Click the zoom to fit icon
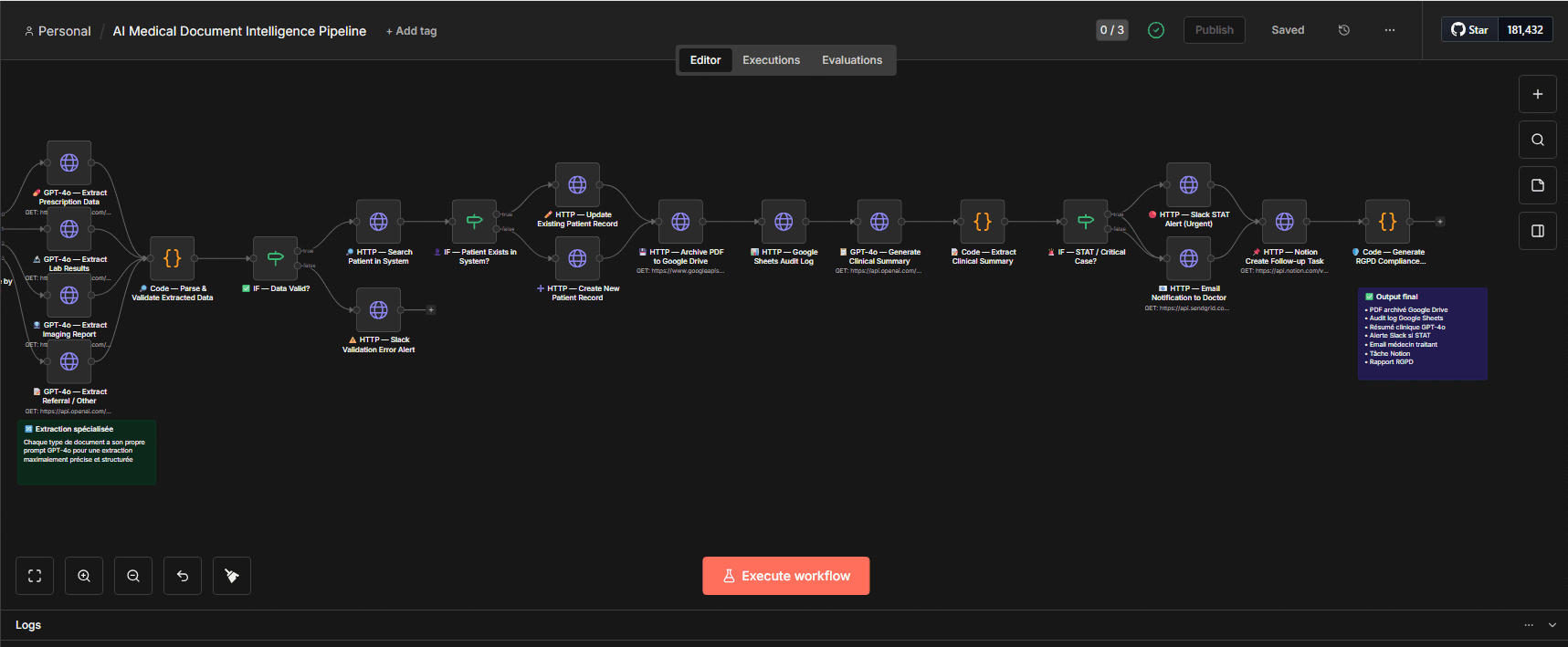1568x647 pixels. [35, 576]
